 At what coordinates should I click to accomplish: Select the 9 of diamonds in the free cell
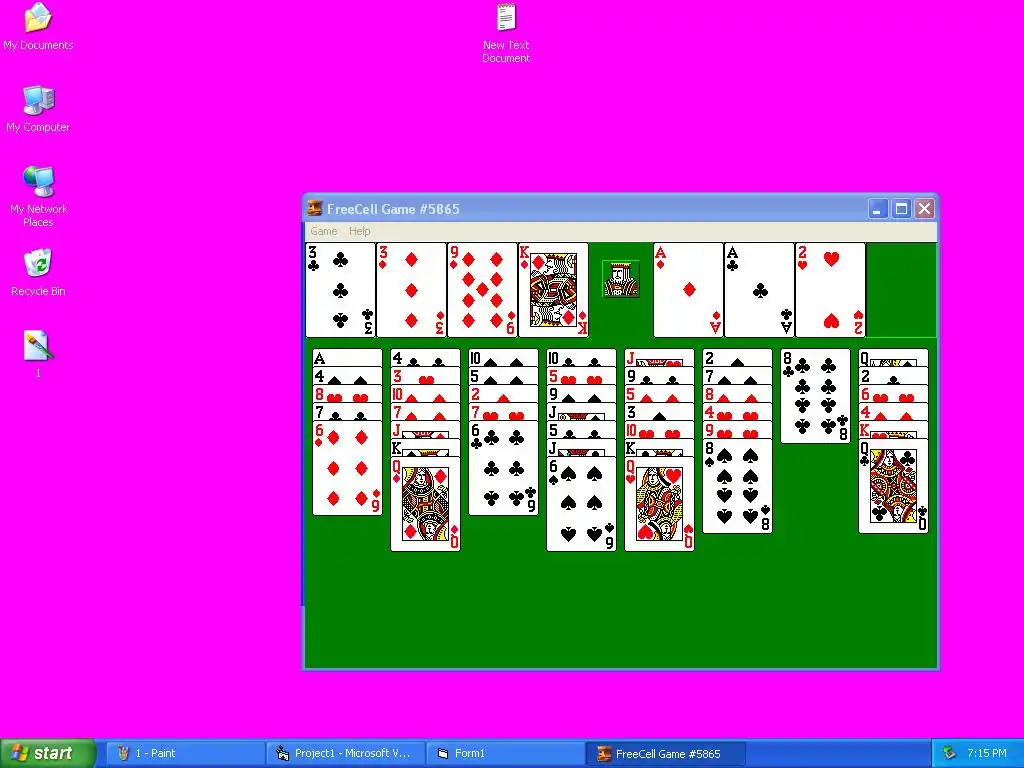(482, 290)
